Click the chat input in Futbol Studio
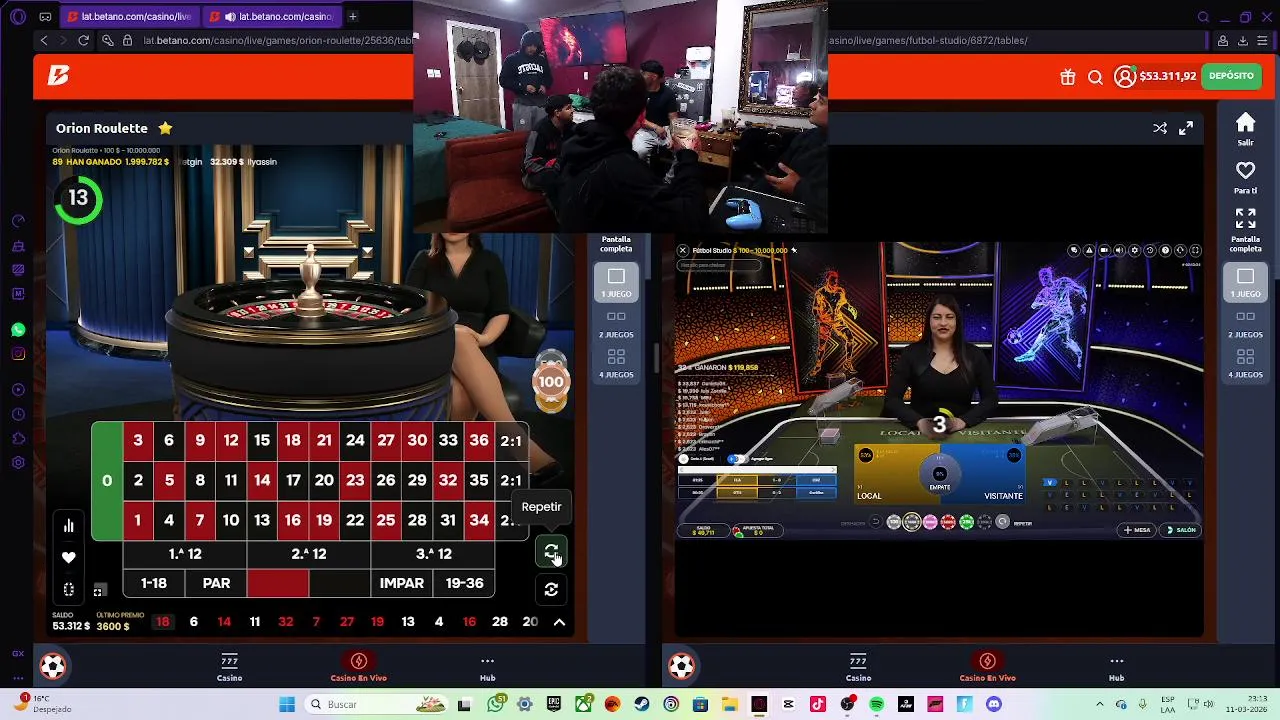This screenshot has width=1280, height=720. click(x=719, y=265)
